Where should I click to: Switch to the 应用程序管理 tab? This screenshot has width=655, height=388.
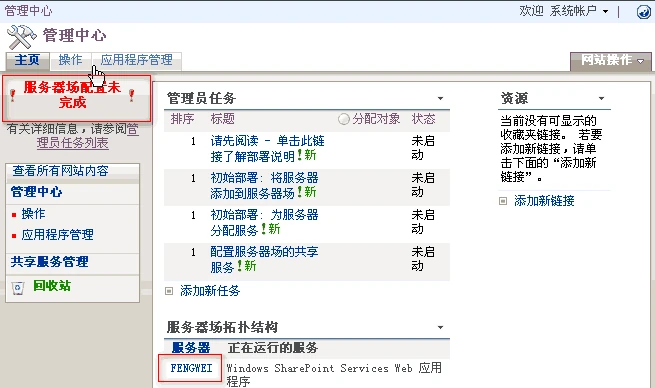(137, 60)
